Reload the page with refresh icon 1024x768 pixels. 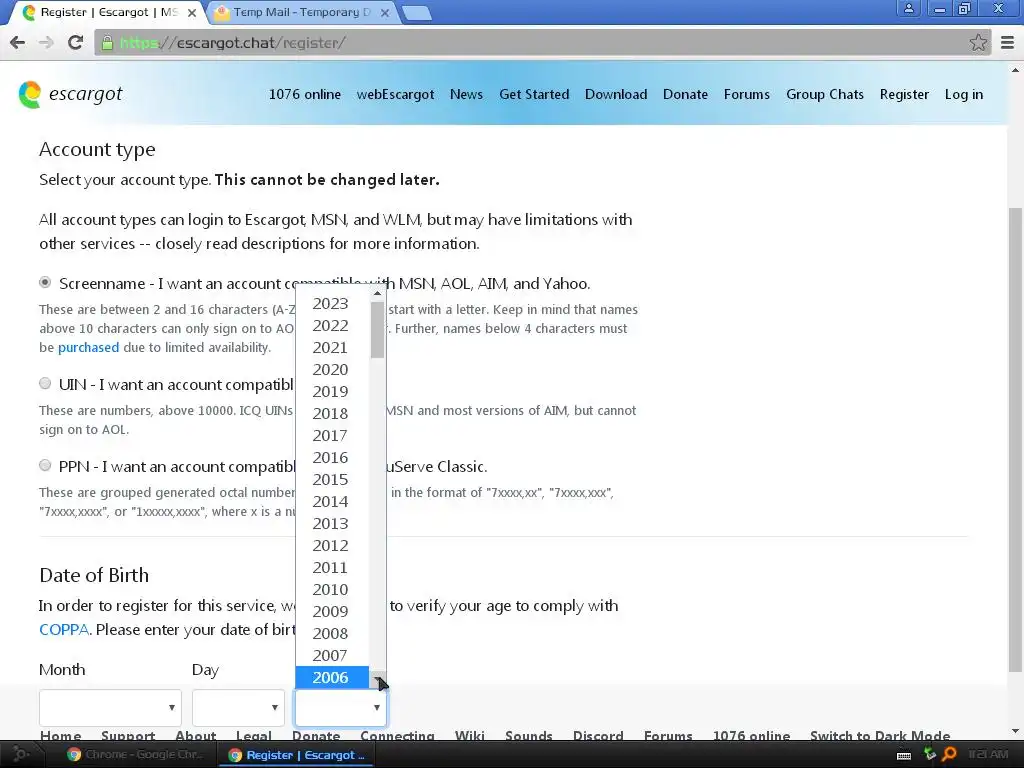(x=75, y=43)
